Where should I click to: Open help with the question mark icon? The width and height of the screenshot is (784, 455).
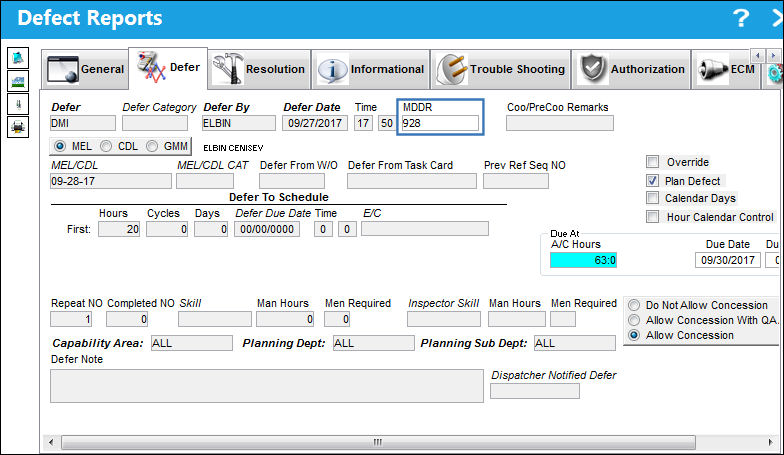(741, 18)
